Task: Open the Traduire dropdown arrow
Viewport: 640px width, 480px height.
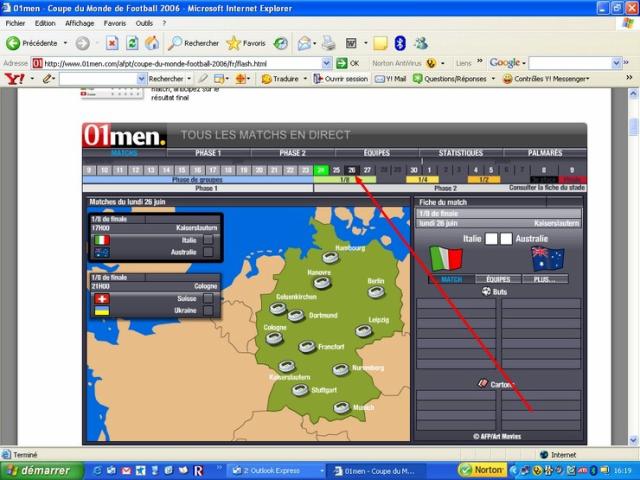Action: [305, 78]
